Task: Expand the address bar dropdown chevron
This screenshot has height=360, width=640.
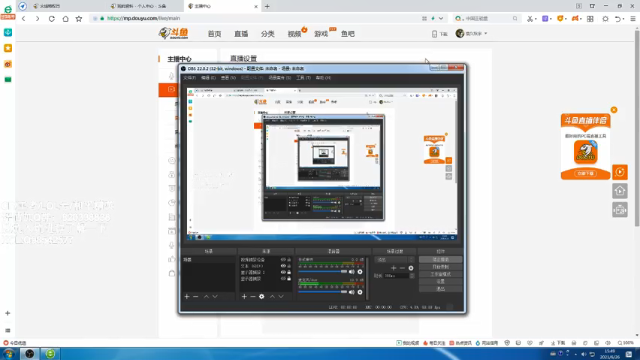Action: [441, 18]
